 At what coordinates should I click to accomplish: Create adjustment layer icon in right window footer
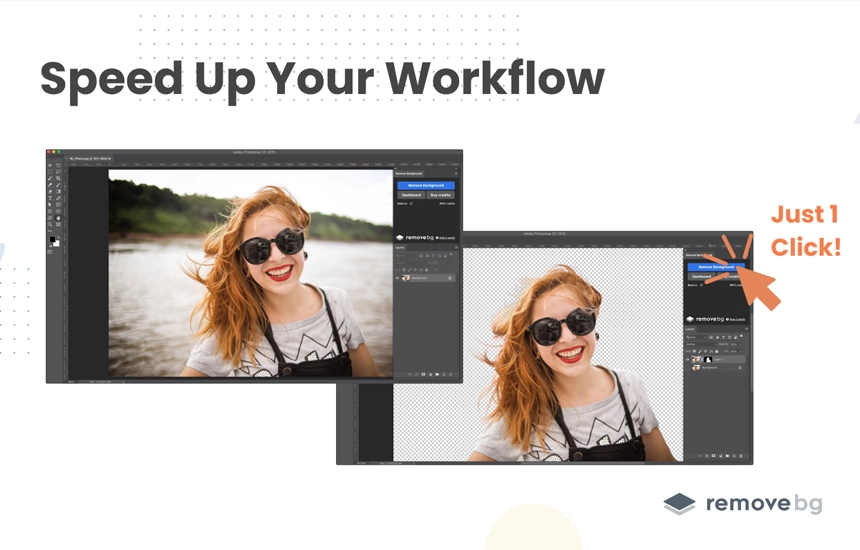pos(721,456)
